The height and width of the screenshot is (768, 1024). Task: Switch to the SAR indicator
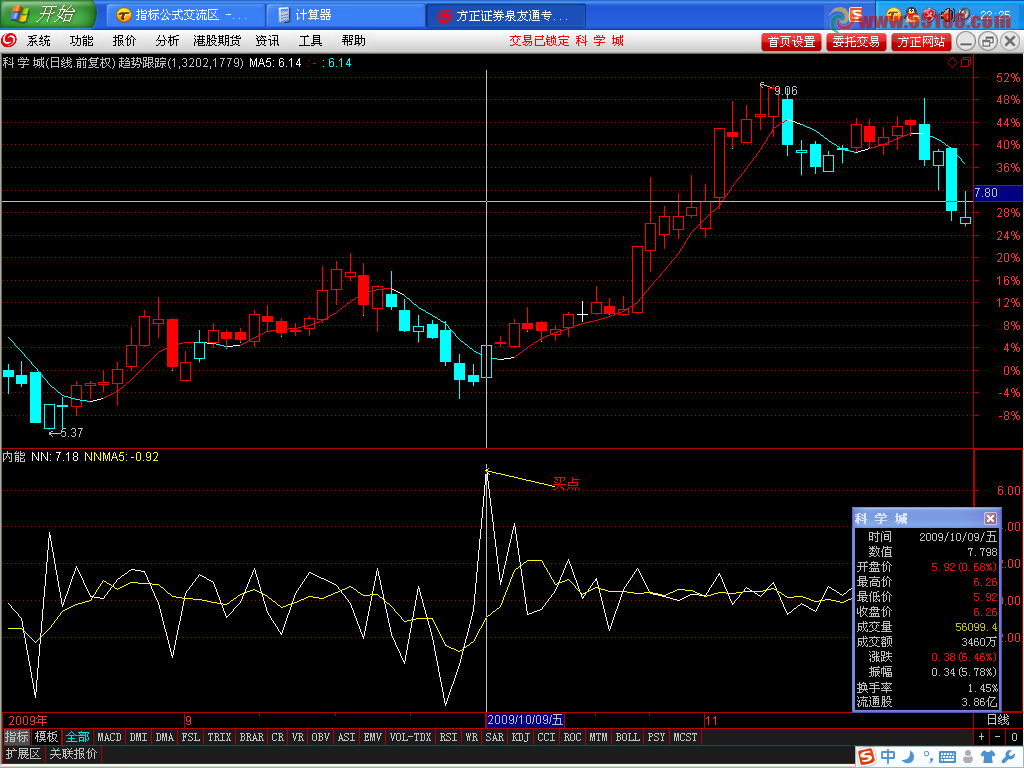494,737
